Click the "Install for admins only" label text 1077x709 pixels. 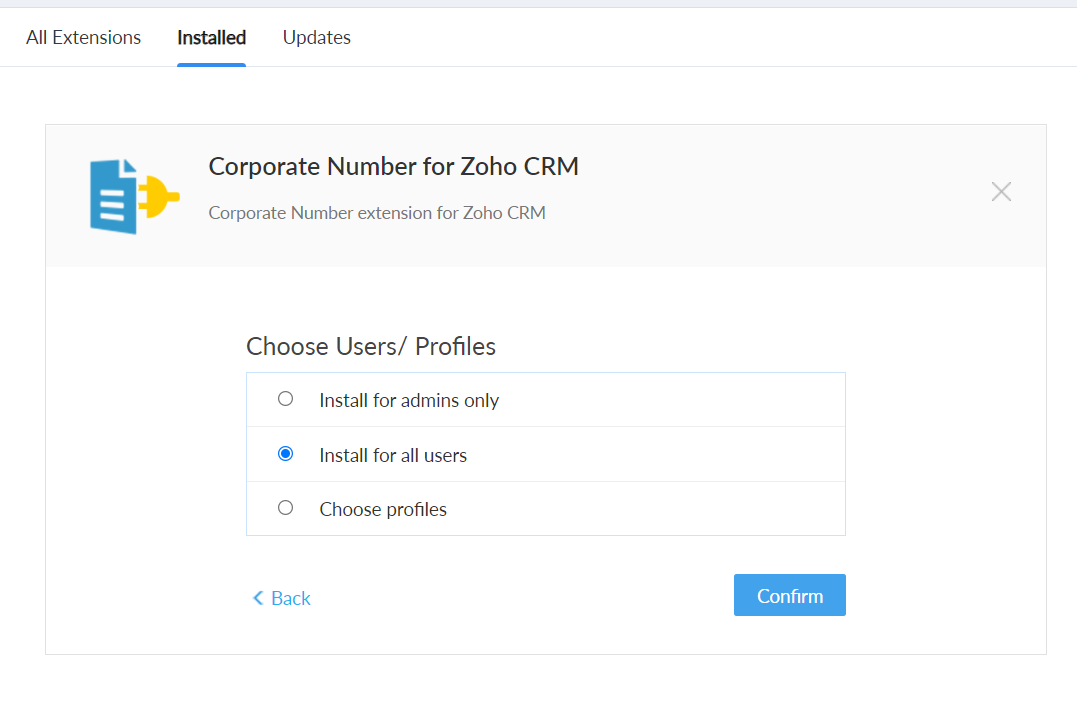(409, 401)
